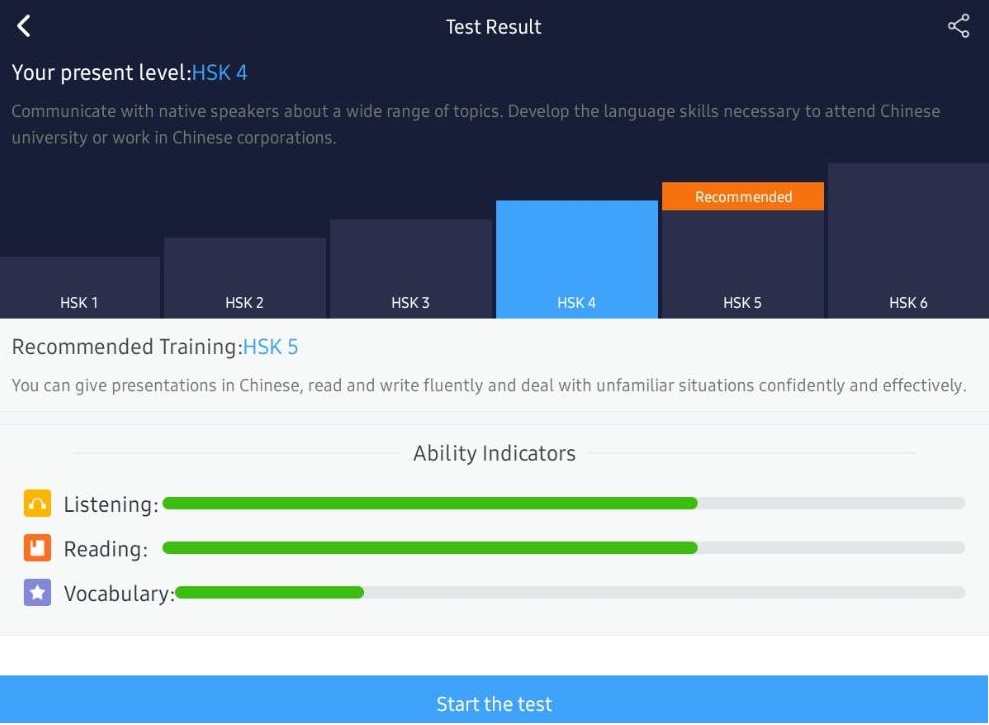This screenshot has width=989, height=725.
Task: Tap the blue HSK 4 present level link
Action: point(220,73)
